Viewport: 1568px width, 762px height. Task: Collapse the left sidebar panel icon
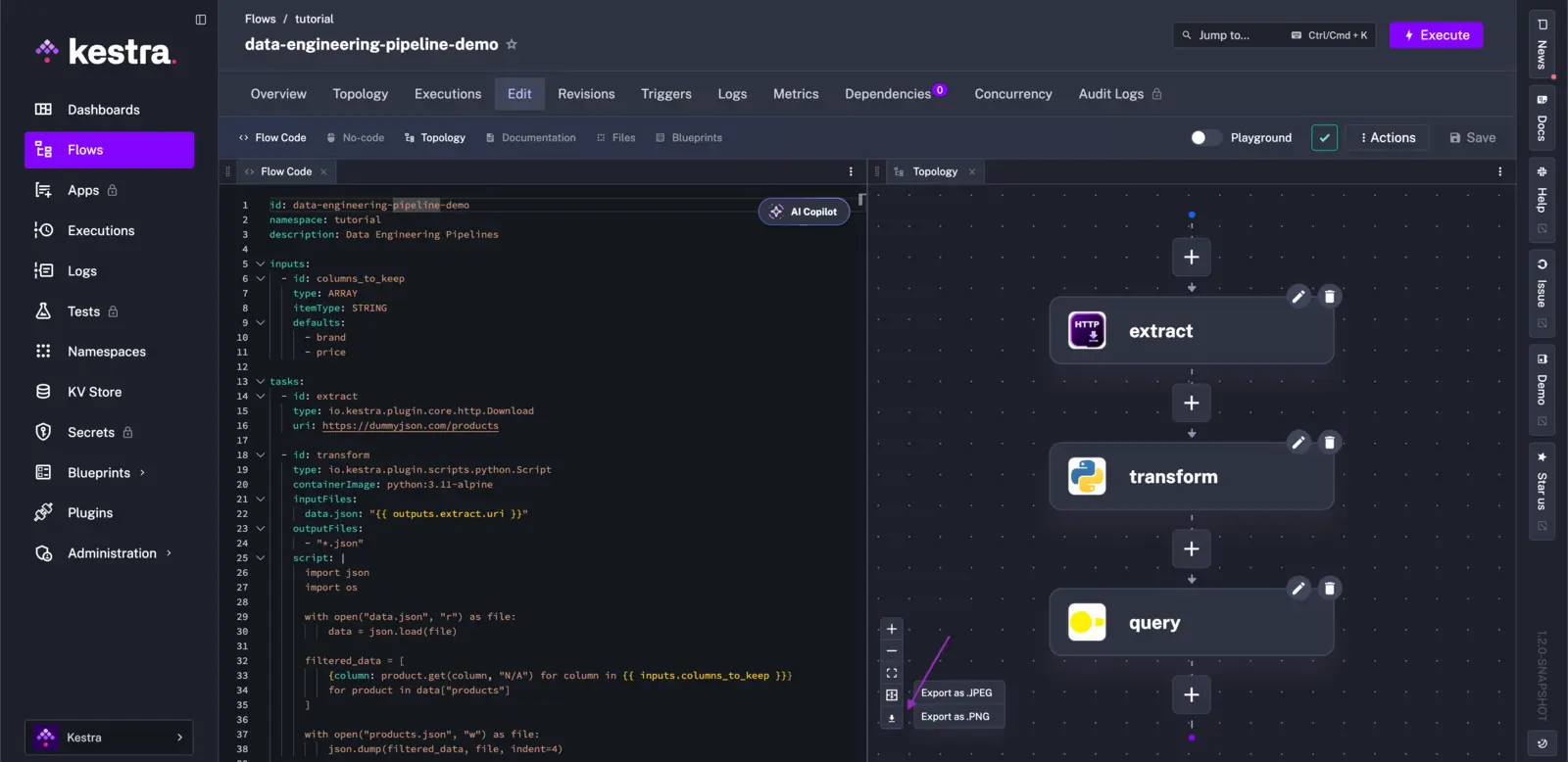coord(201,20)
